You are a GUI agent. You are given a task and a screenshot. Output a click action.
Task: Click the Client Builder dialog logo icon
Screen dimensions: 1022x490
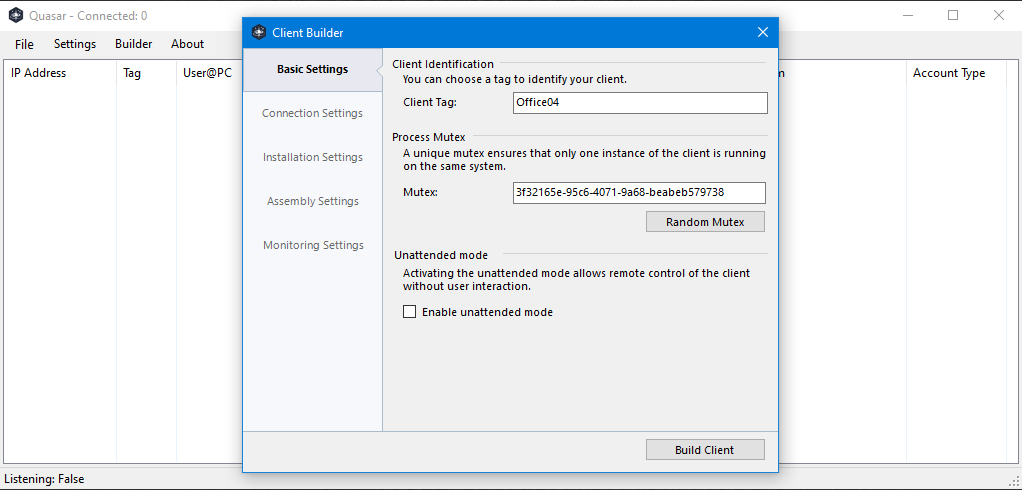(x=259, y=33)
